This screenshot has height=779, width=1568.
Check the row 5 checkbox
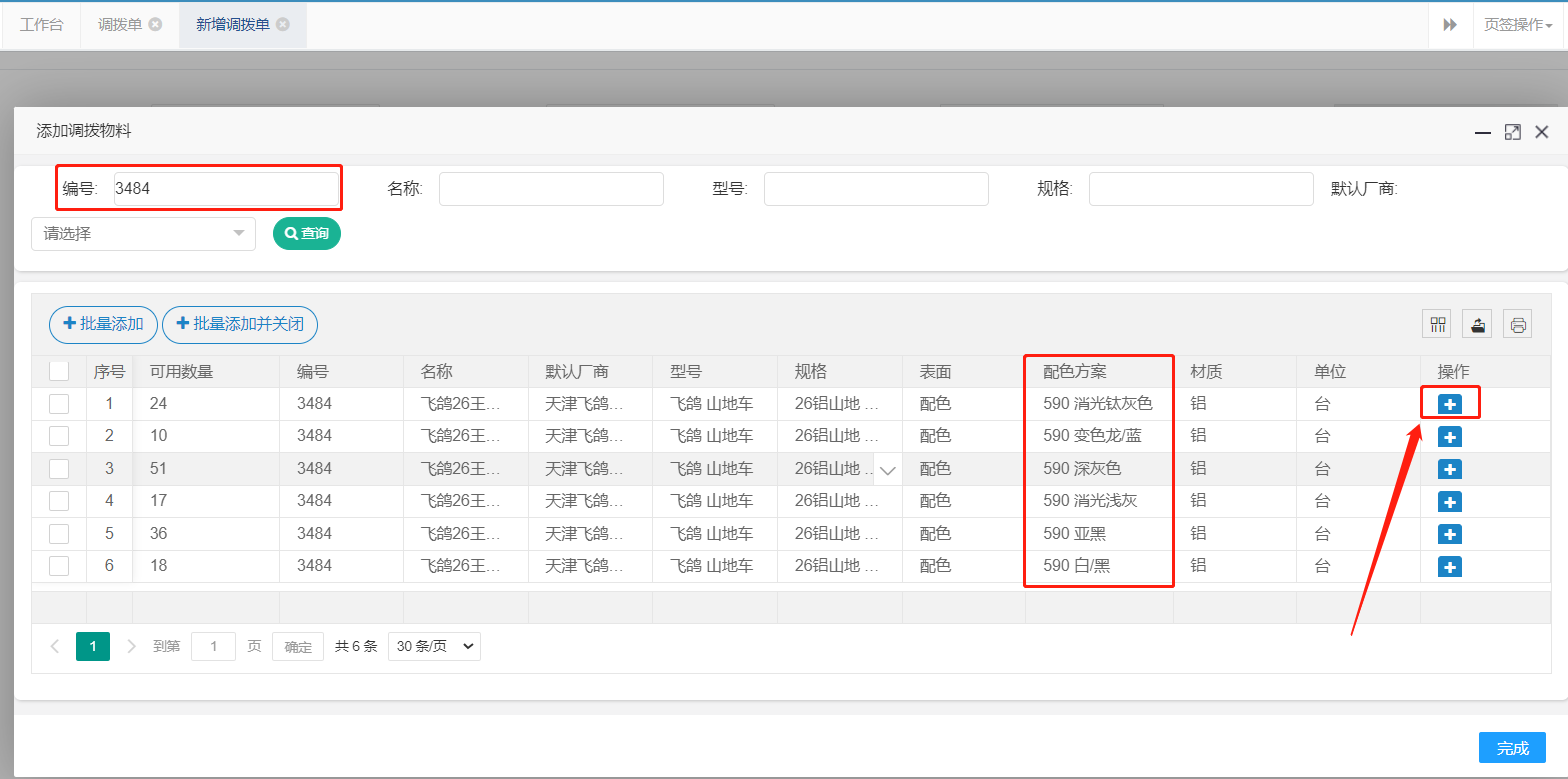tap(59, 533)
